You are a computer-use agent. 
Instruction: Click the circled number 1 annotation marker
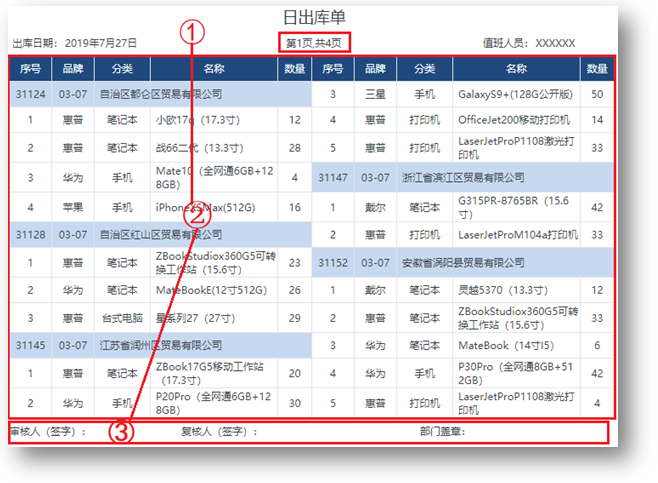[192, 33]
